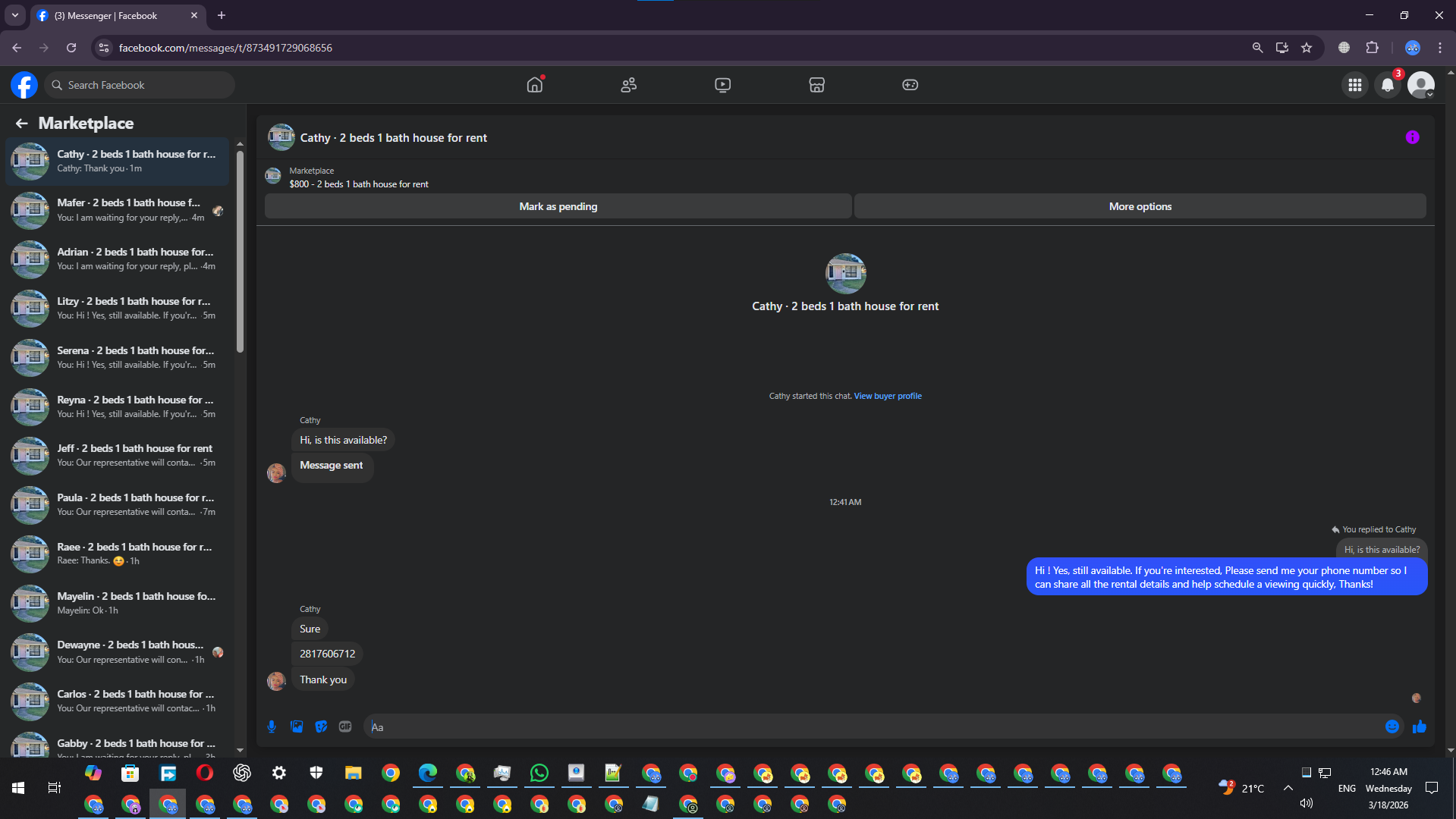Show hidden system tray icons
The width and height of the screenshot is (1456, 819).
1288,788
